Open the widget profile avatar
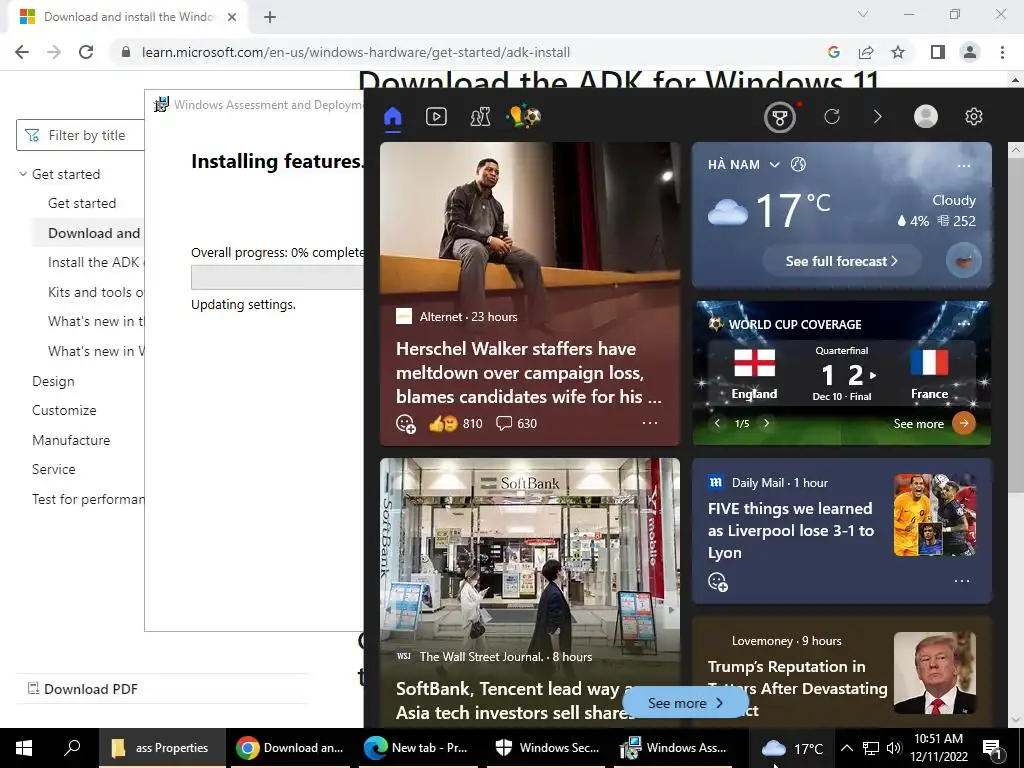The height and width of the screenshot is (768, 1024). pos(925,117)
